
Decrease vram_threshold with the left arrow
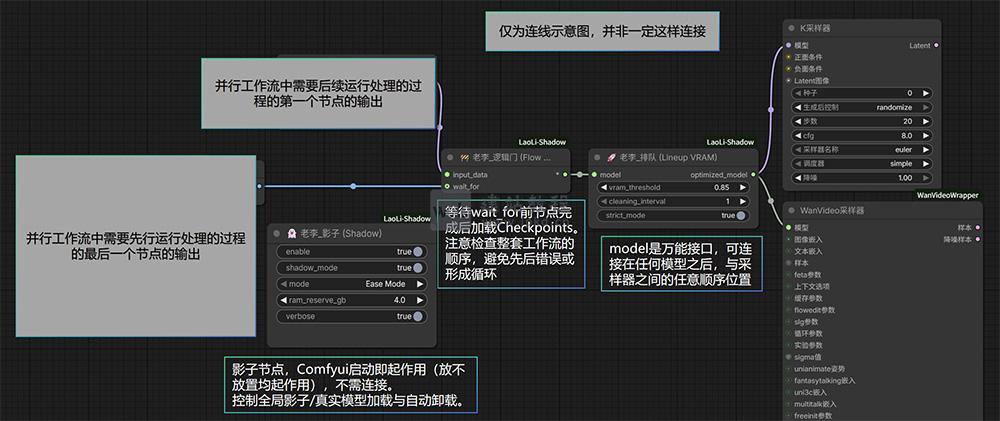(603, 188)
